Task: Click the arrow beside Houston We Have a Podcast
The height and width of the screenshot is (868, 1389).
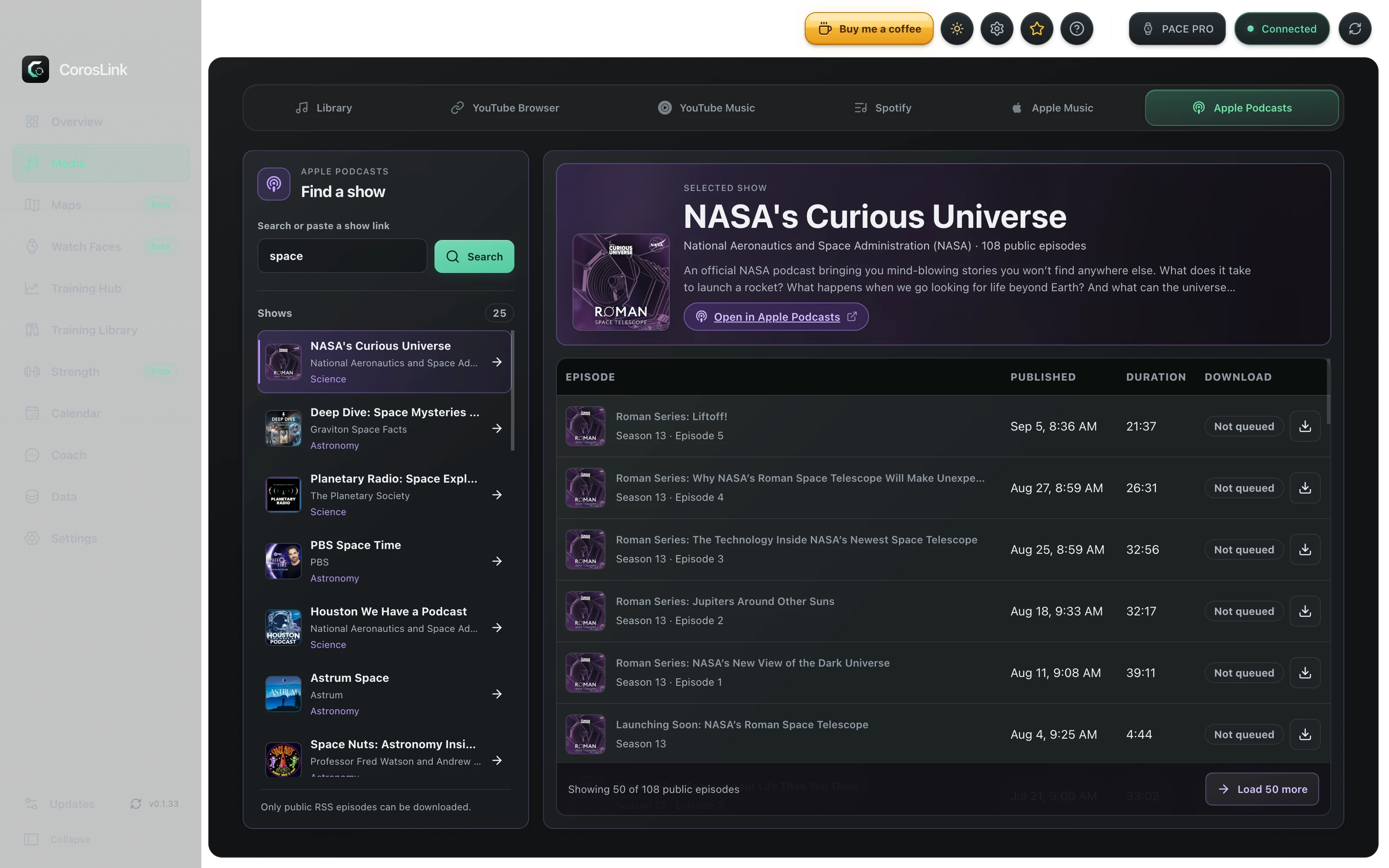Action: tap(497, 628)
